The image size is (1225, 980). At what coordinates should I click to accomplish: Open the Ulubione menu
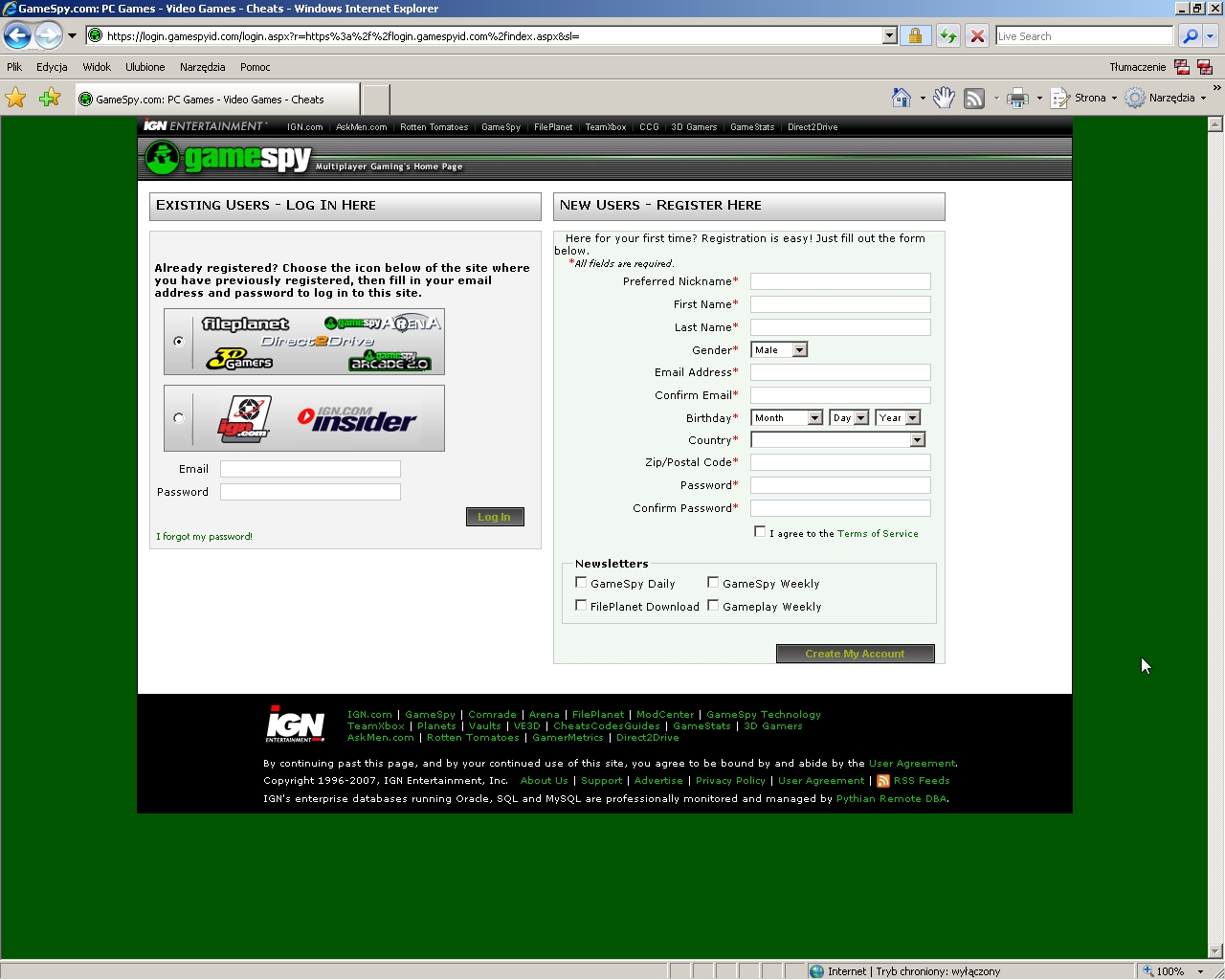tap(145, 67)
